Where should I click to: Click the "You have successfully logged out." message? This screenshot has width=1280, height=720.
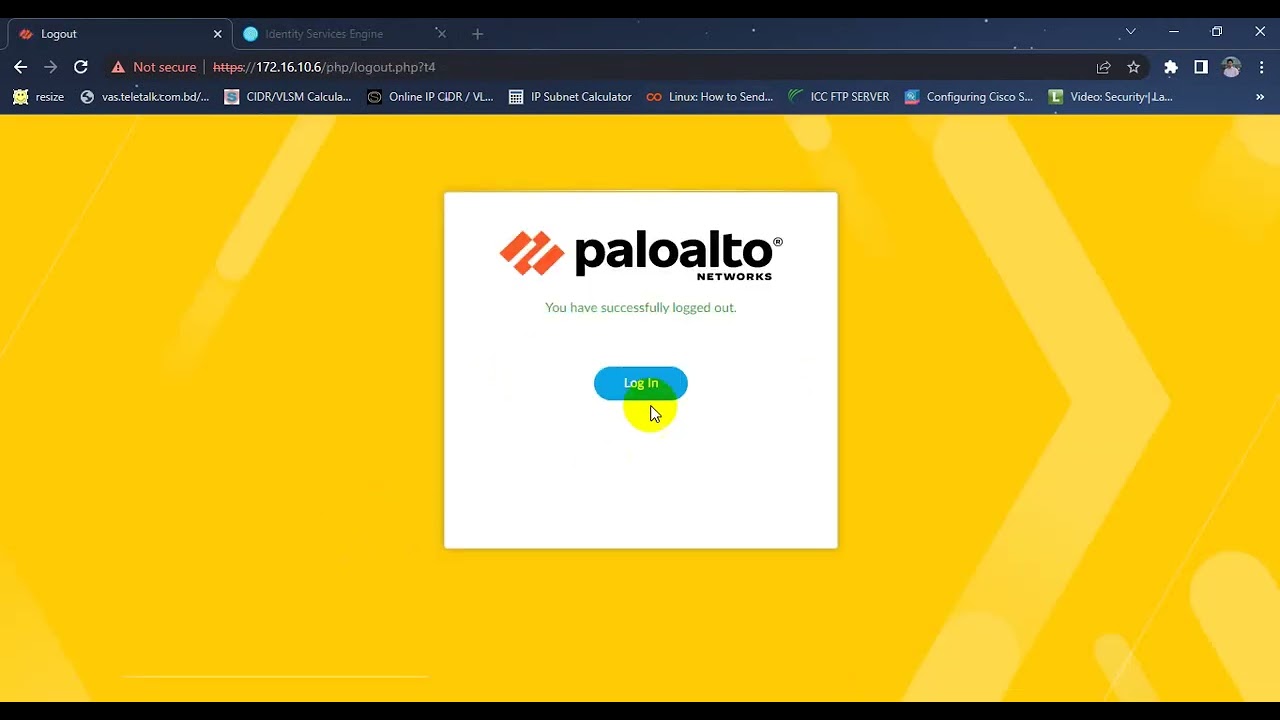[x=640, y=308]
